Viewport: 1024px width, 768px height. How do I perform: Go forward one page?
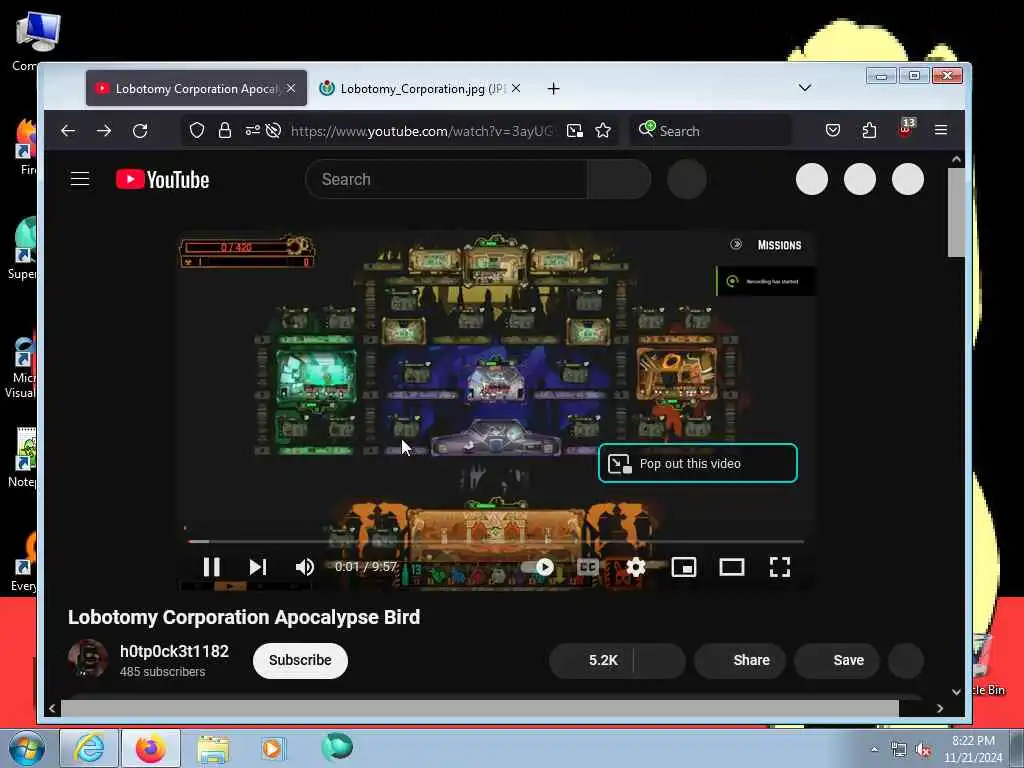click(x=104, y=131)
